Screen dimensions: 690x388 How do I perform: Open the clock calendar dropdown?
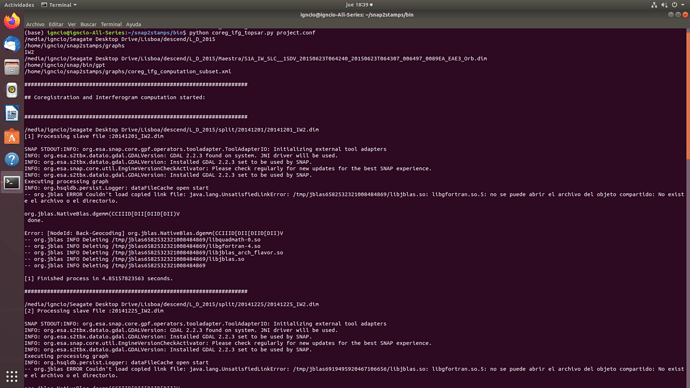pyautogui.click(x=359, y=5)
